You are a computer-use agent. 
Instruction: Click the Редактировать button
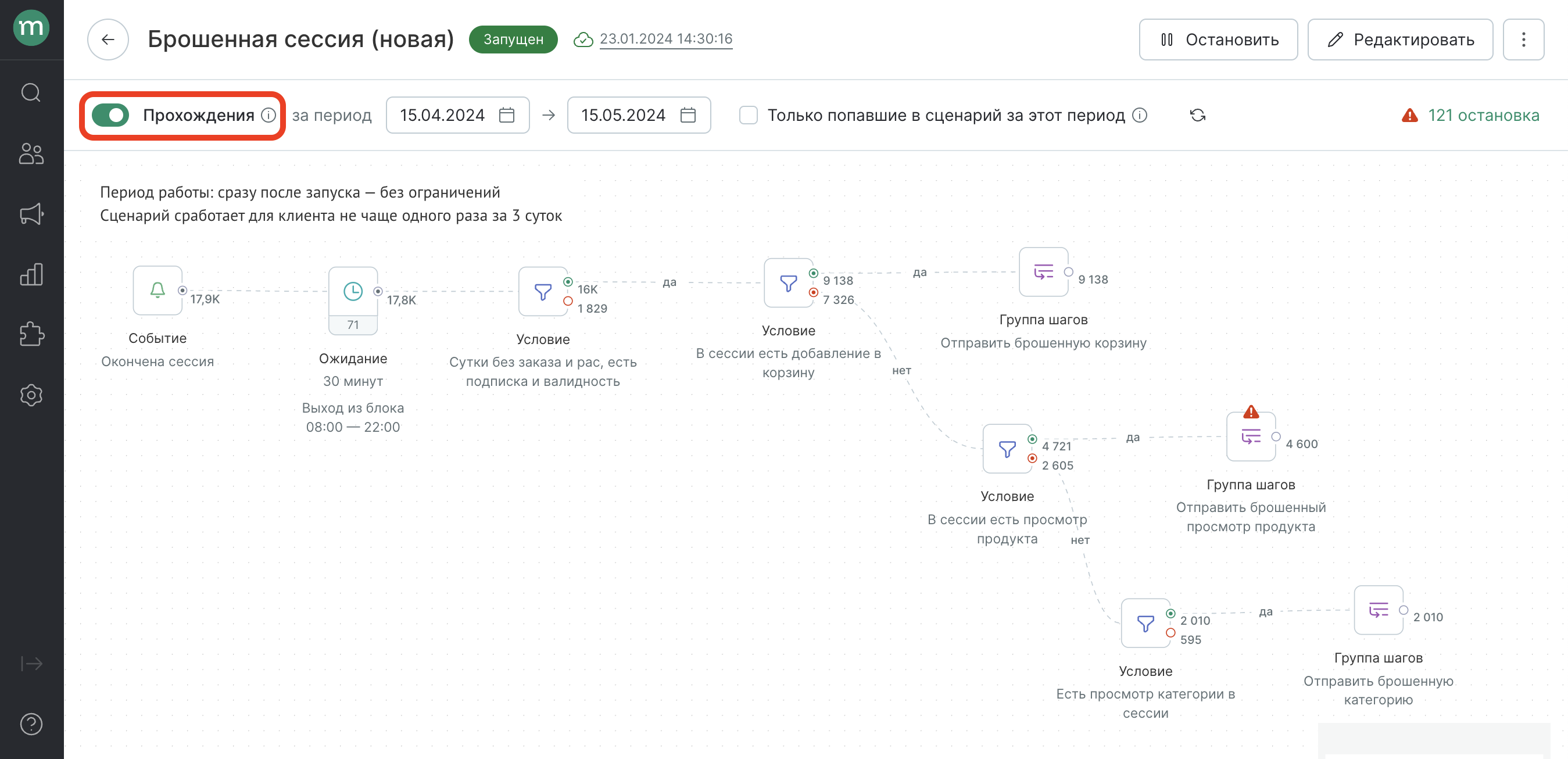click(1400, 40)
